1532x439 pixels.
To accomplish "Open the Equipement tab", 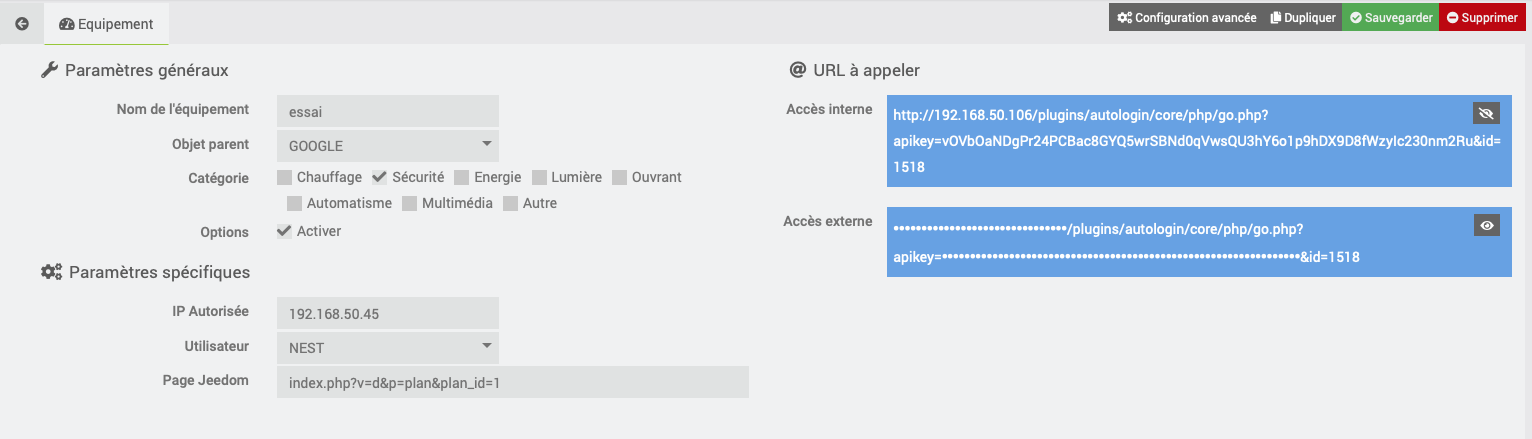I will tap(106, 23).
